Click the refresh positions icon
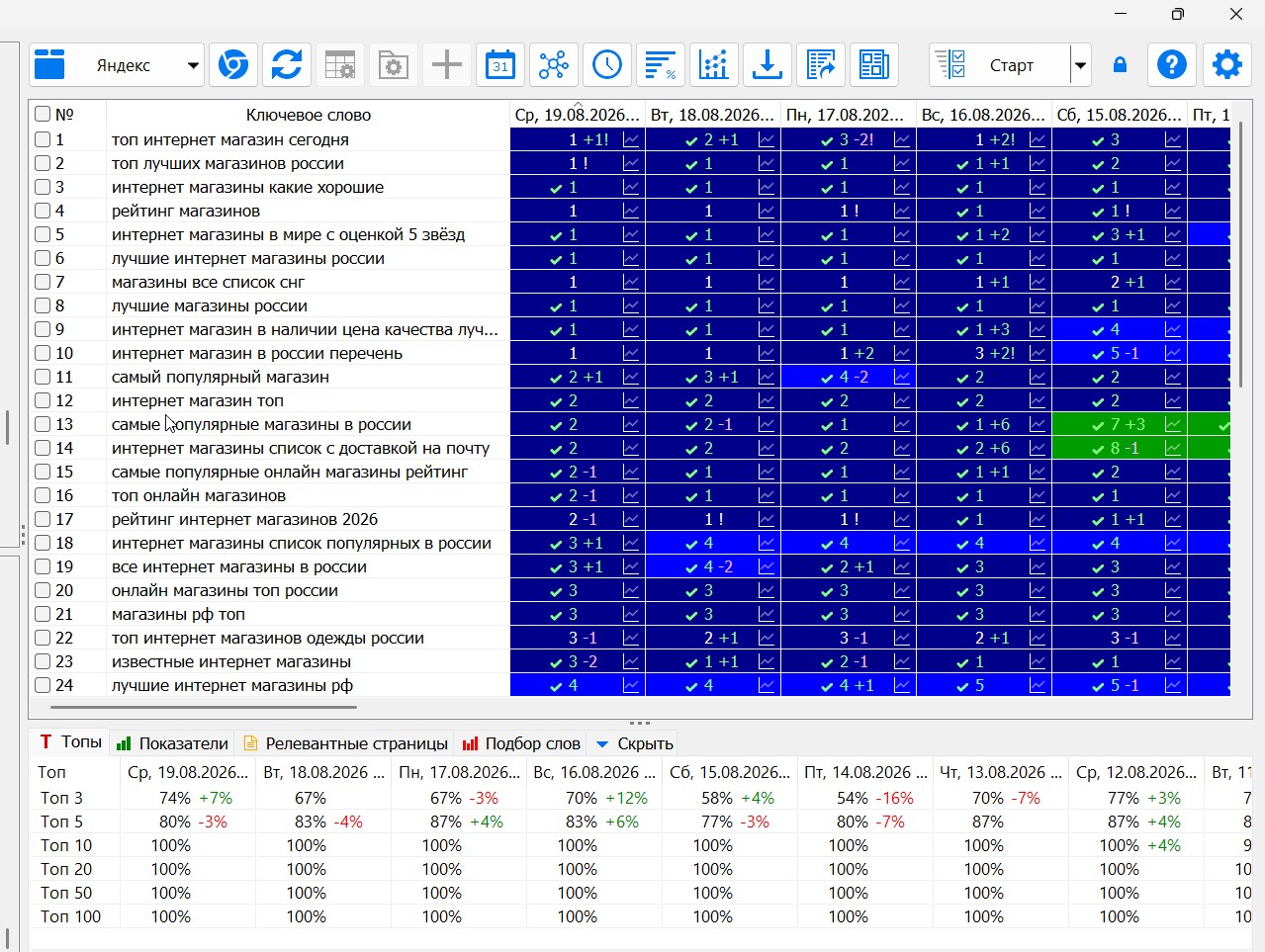This screenshot has height=952, width=1265. pos(287,65)
